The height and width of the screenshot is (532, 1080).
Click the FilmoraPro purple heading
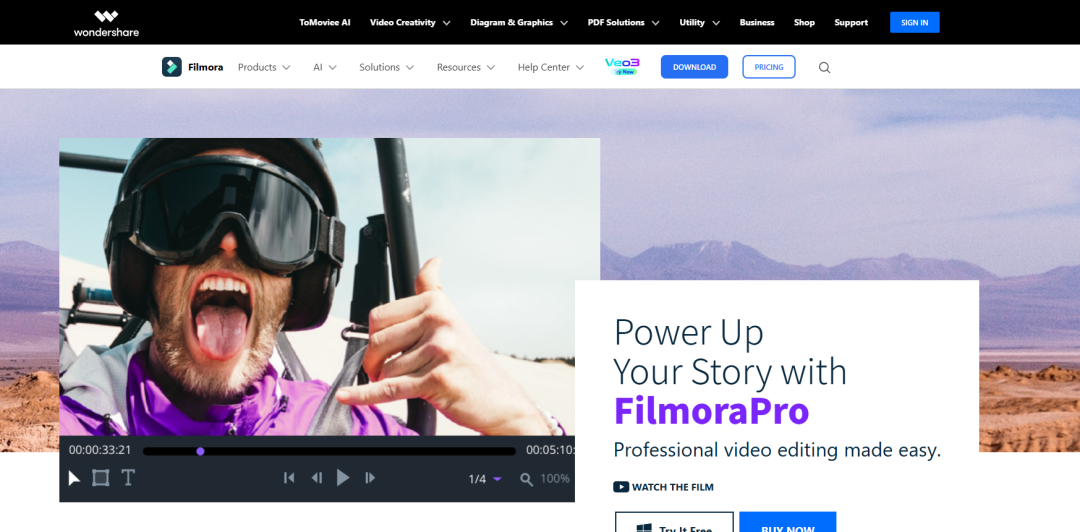(712, 411)
